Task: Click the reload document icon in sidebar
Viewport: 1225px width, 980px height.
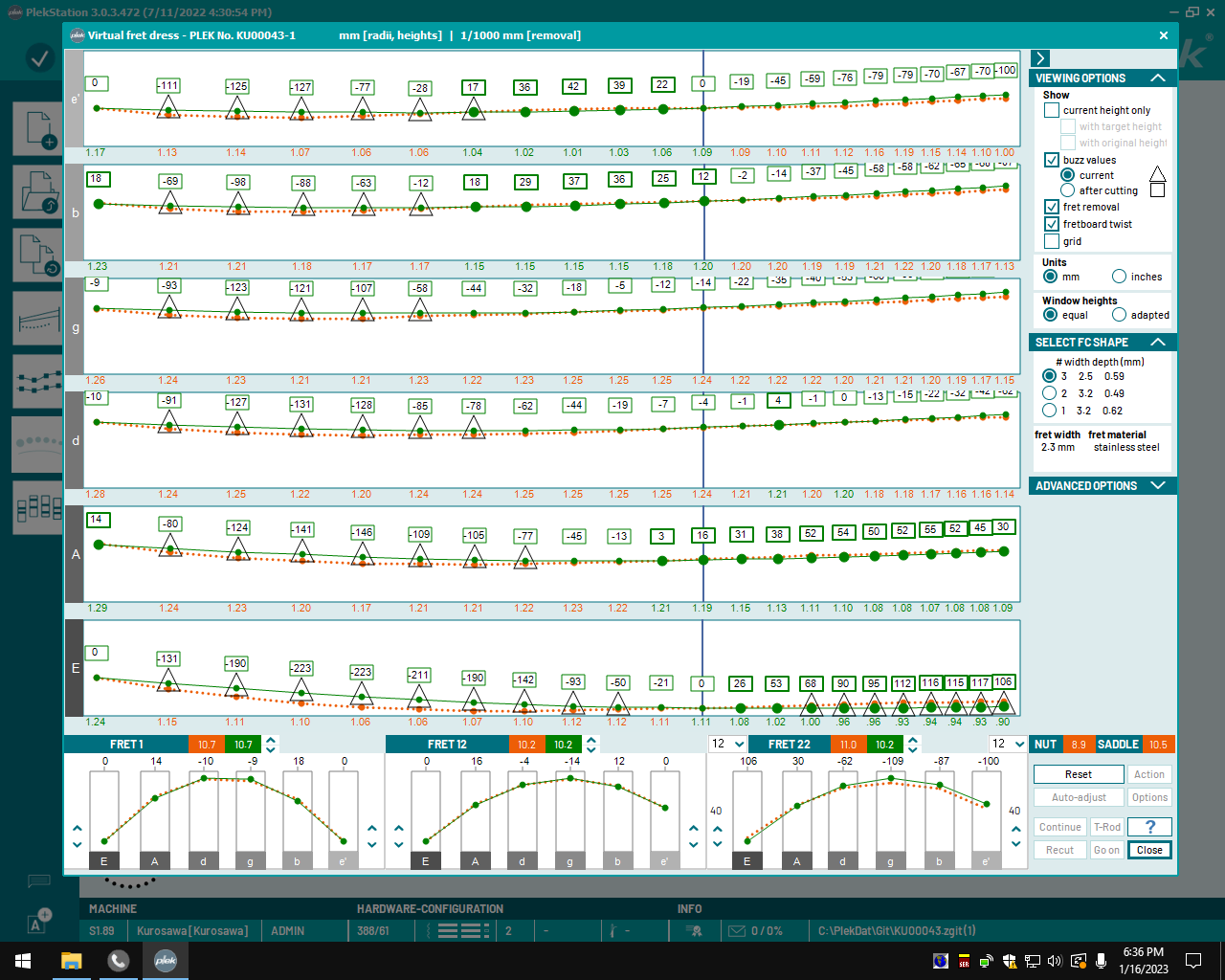Action: (x=38, y=256)
